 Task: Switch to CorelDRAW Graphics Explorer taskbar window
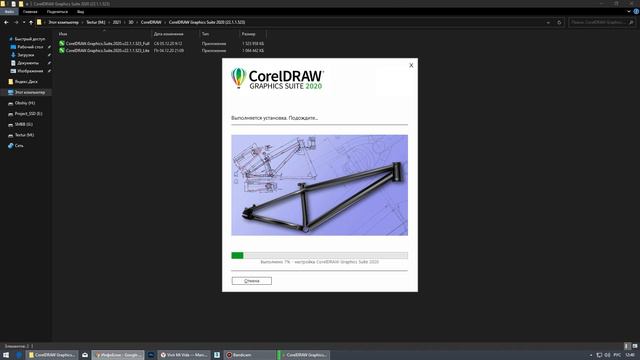[x=51, y=355]
